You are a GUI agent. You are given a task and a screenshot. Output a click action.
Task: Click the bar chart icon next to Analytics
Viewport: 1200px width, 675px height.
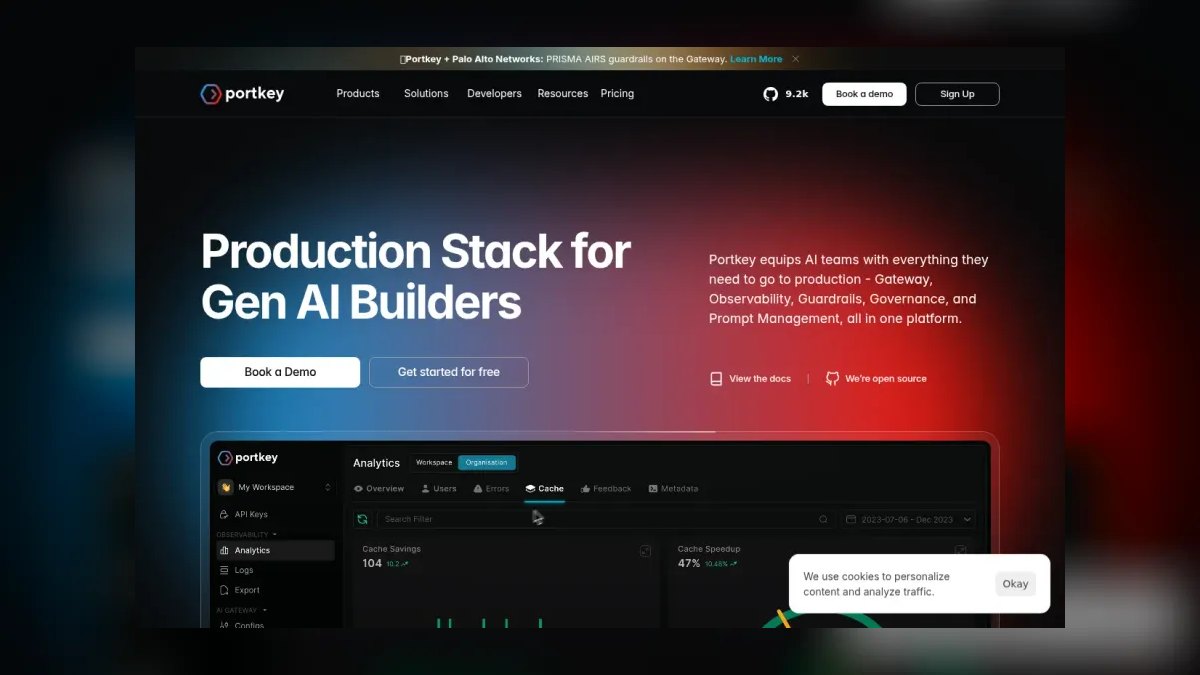click(x=224, y=550)
